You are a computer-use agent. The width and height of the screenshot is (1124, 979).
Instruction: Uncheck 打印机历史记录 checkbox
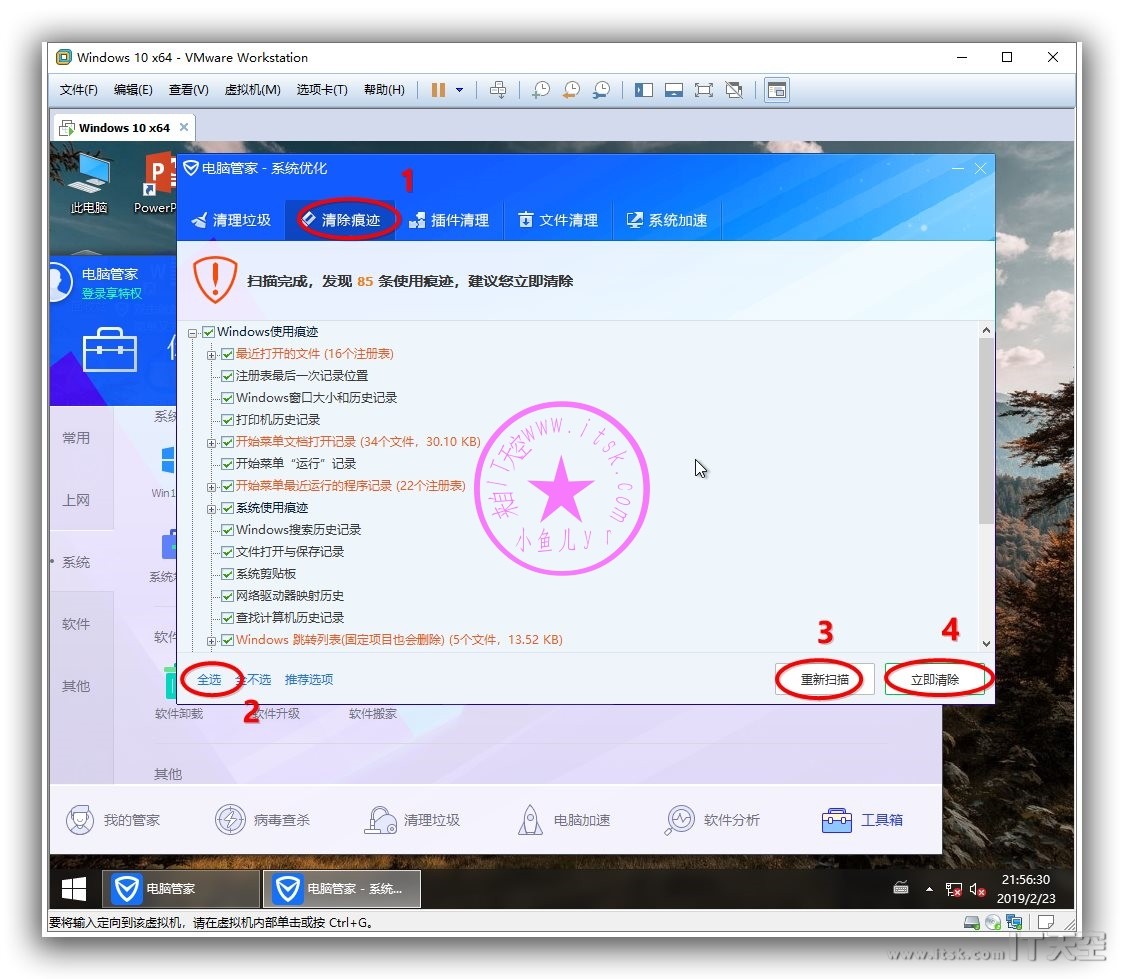pos(228,420)
